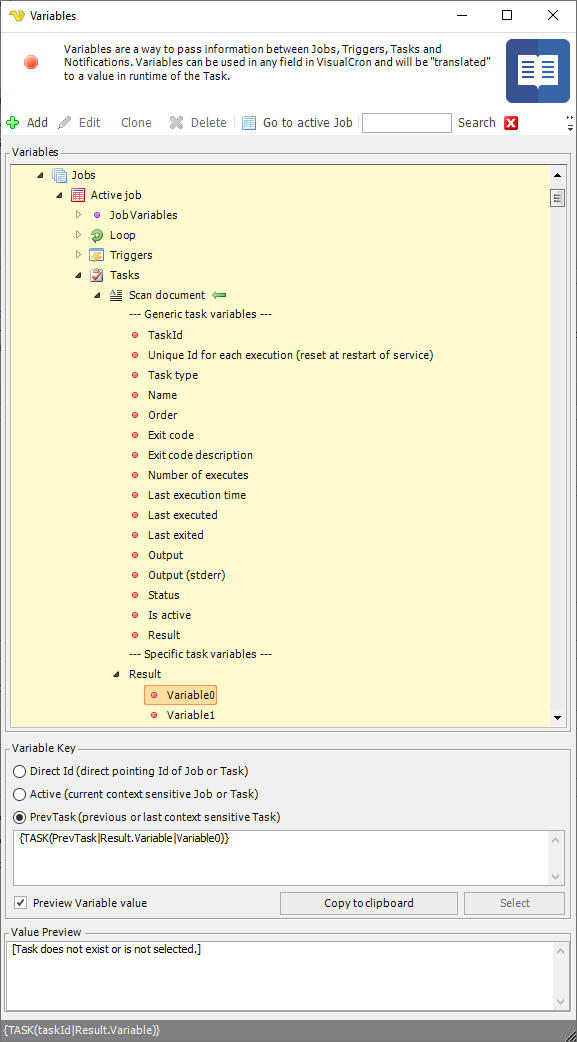Image resolution: width=577 pixels, height=1042 pixels.
Task: Click the tree vertical scrollbar thumb
Action: (557, 198)
